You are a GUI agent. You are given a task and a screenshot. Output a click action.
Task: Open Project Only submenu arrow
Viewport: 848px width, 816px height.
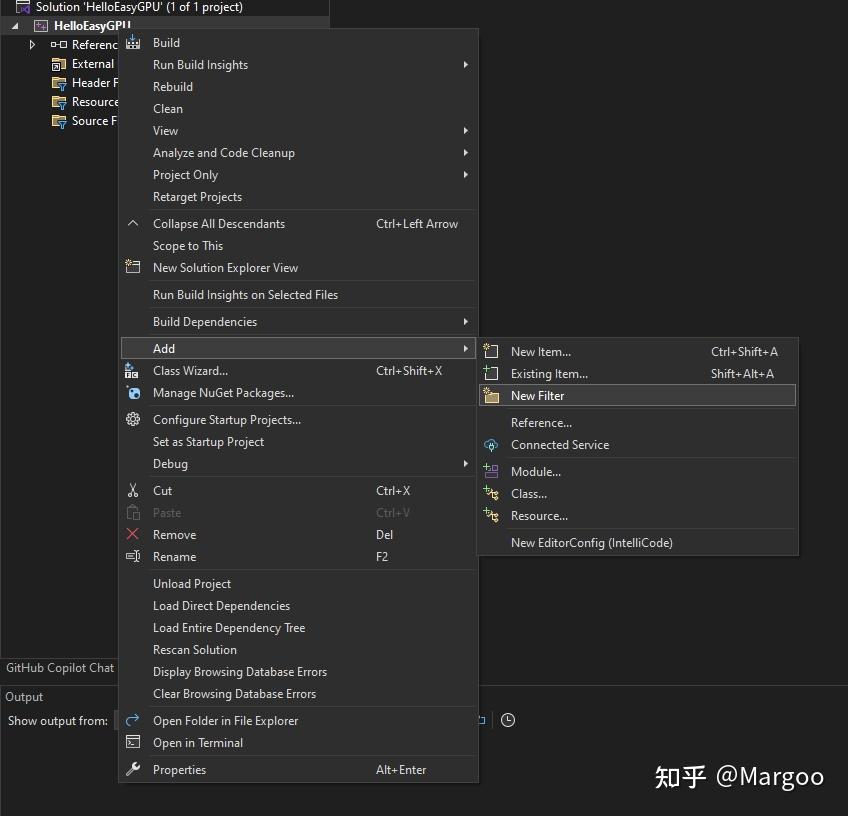tap(466, 174)
